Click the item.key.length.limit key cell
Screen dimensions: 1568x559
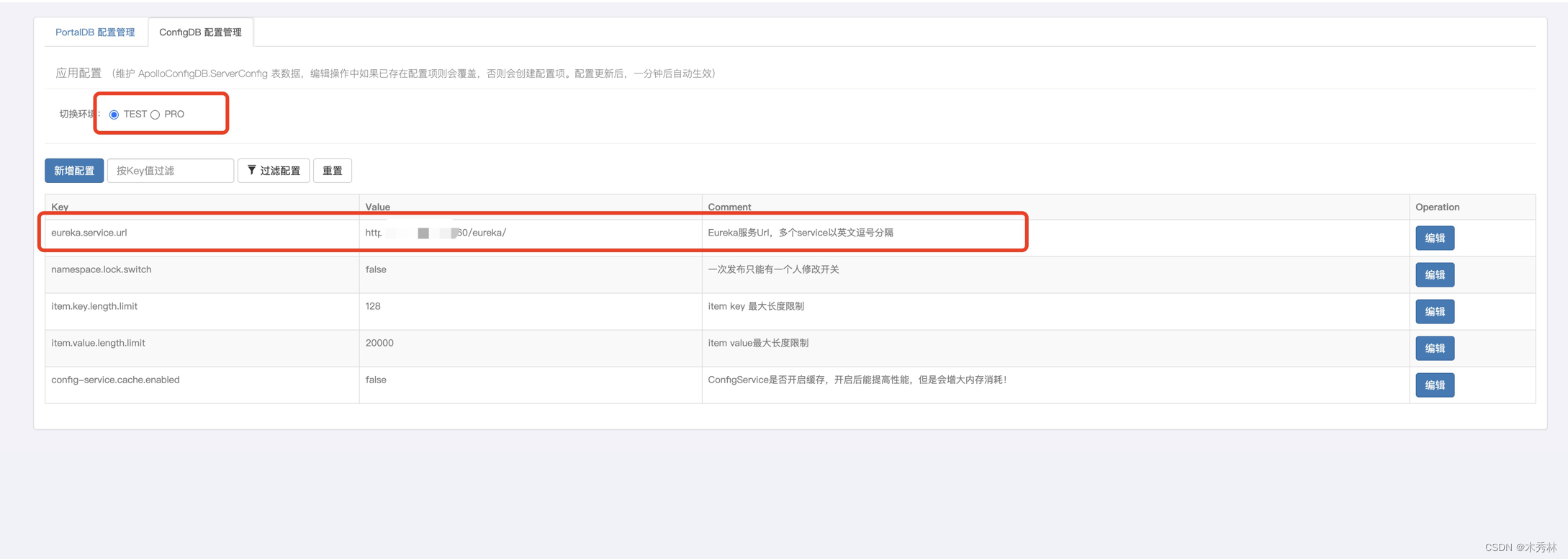coord(202,311)
